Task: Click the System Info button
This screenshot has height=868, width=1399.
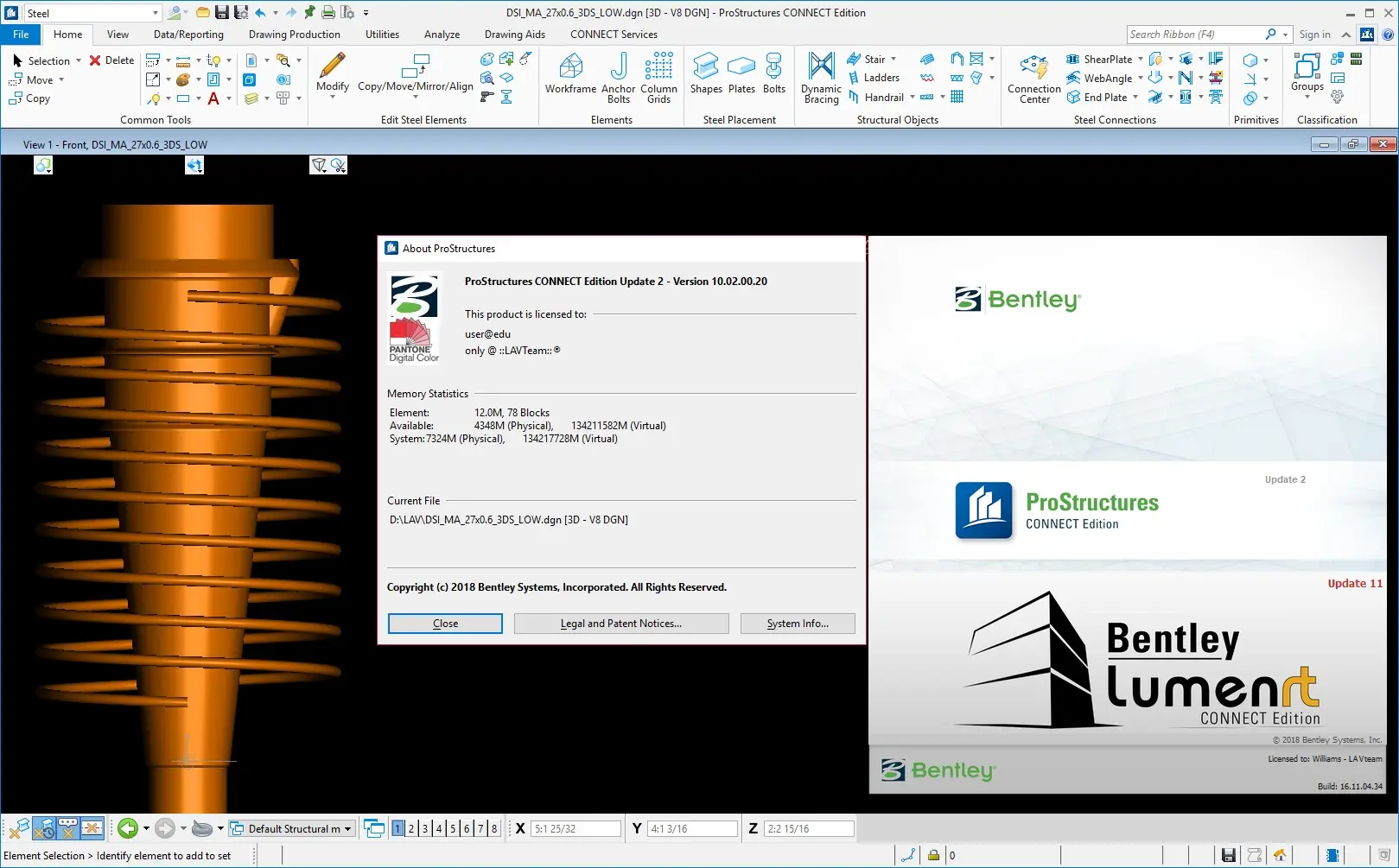Action: (x=798, y=624)
